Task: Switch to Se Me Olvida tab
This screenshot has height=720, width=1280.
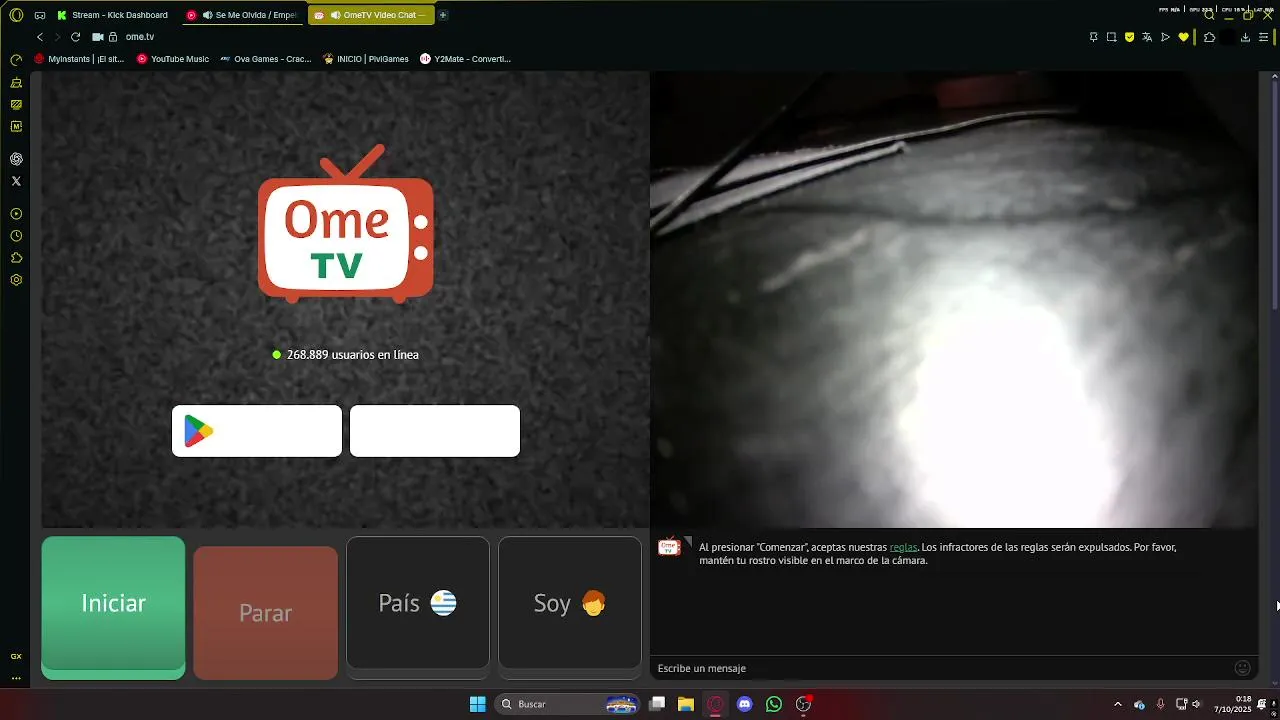Action: point(242,15)
